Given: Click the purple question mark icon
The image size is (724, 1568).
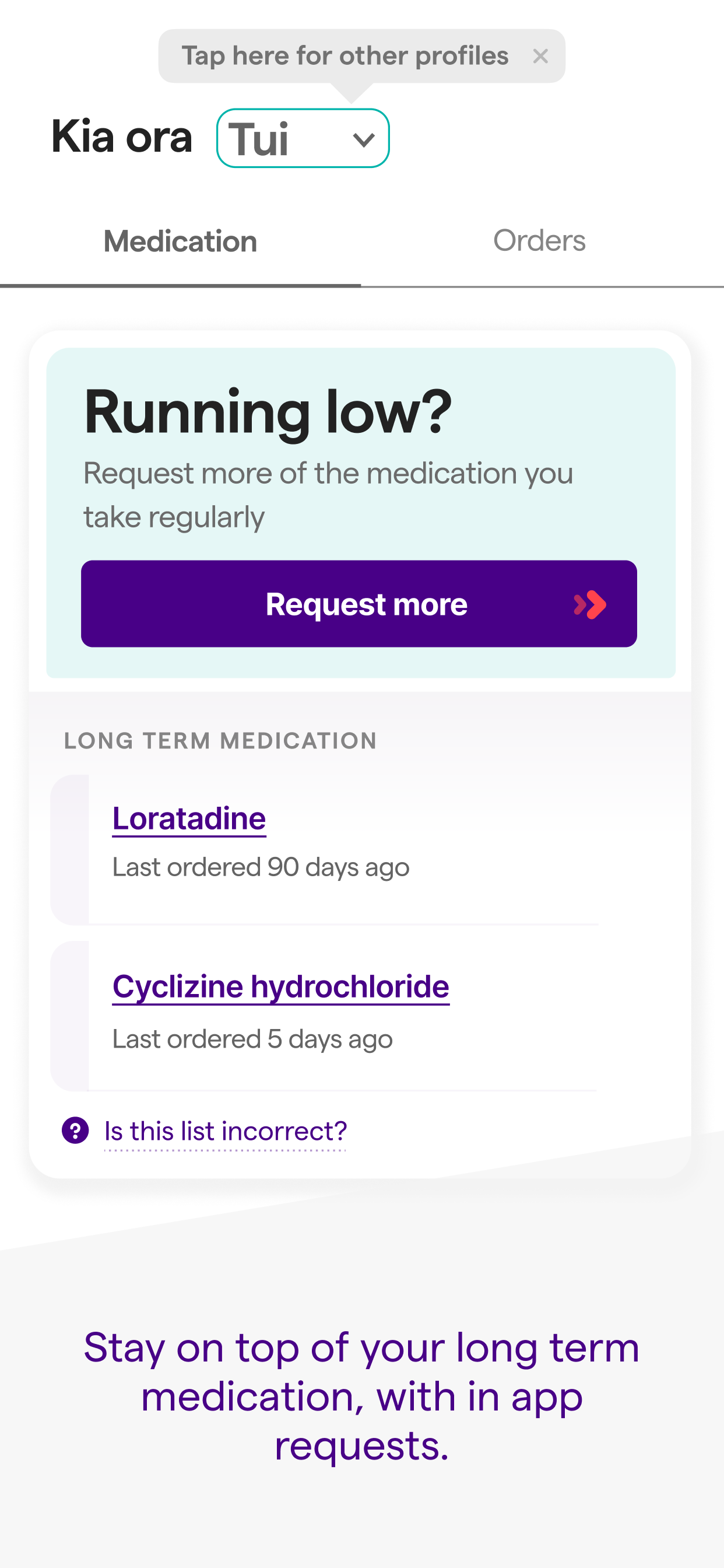Looking at the screenshot, I should [x=75, y=1131].
